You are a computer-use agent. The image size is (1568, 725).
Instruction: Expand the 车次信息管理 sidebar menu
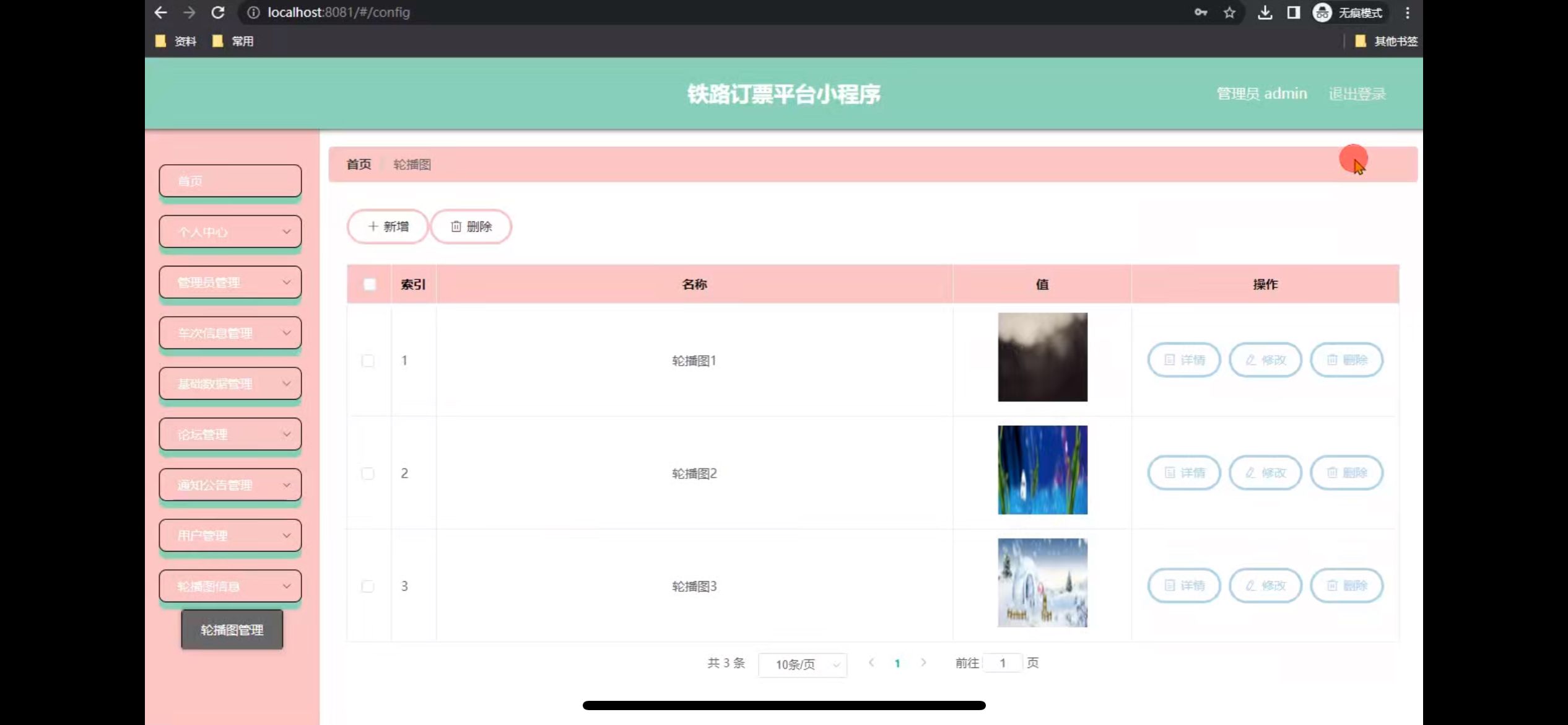coord(230,333)
